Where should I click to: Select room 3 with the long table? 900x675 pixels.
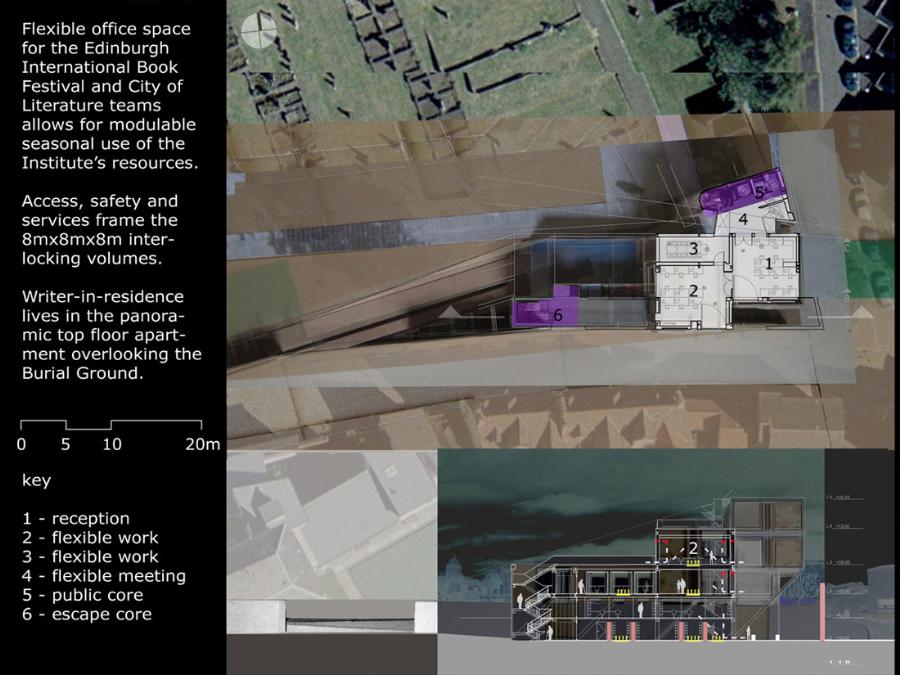(692, 248)
